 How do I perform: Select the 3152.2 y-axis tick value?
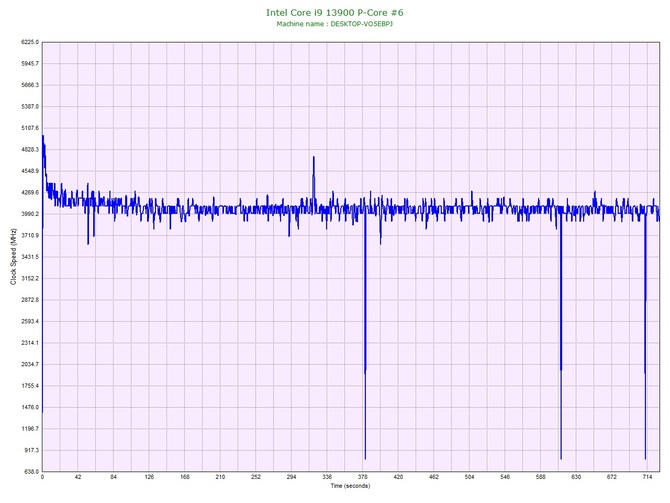click(30, 279)
